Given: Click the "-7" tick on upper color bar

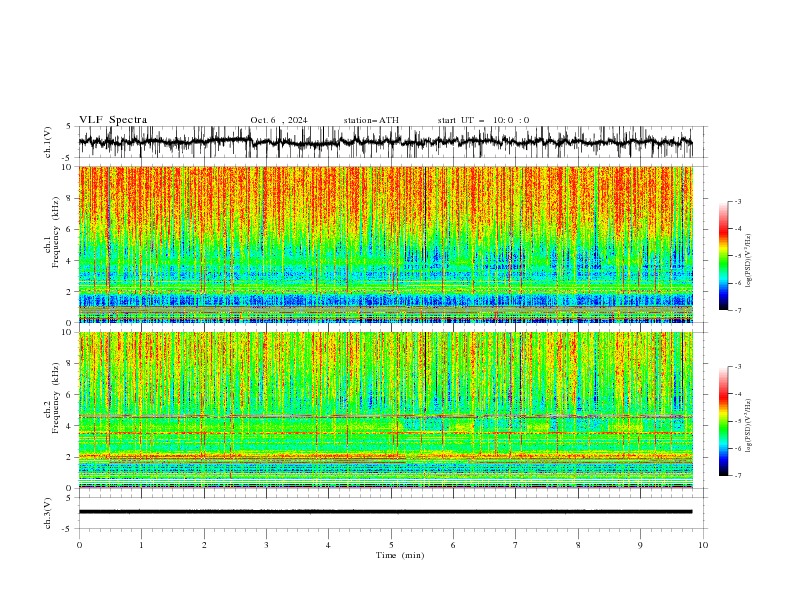Looking at the screenshot, I should 737,310.
